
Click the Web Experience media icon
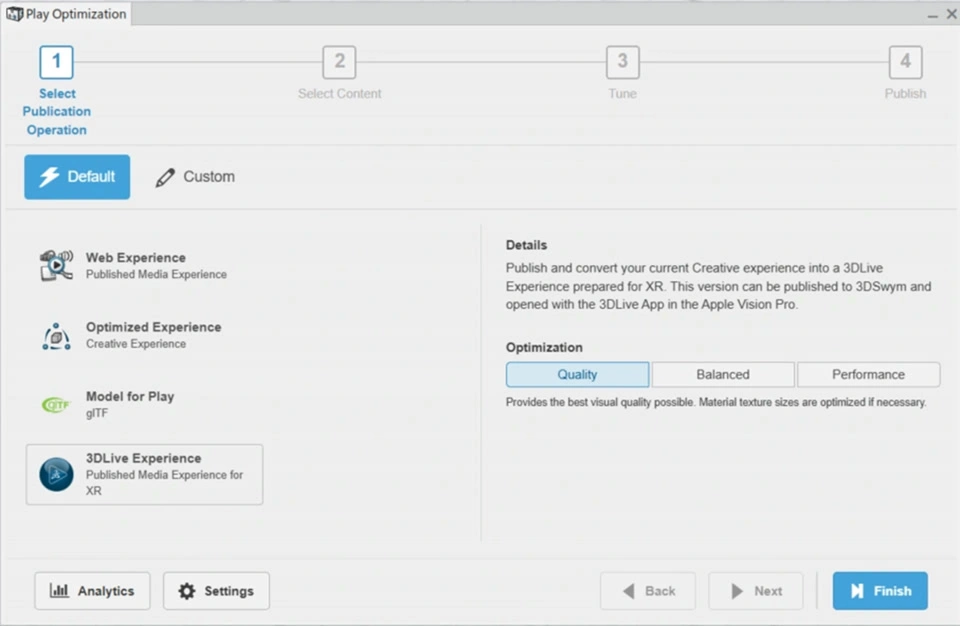(56, 265)
